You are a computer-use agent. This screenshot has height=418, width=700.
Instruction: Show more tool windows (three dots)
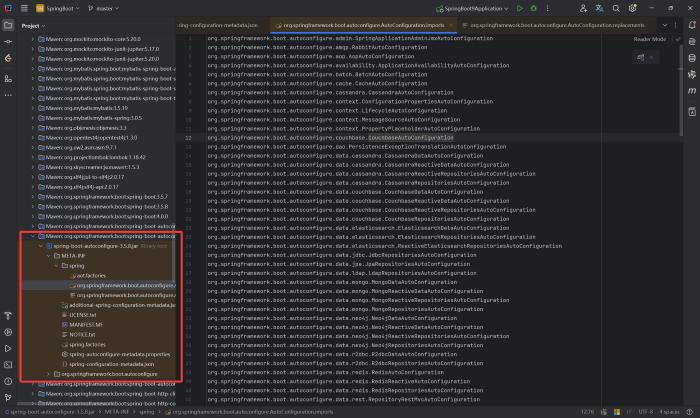(8, 95)
